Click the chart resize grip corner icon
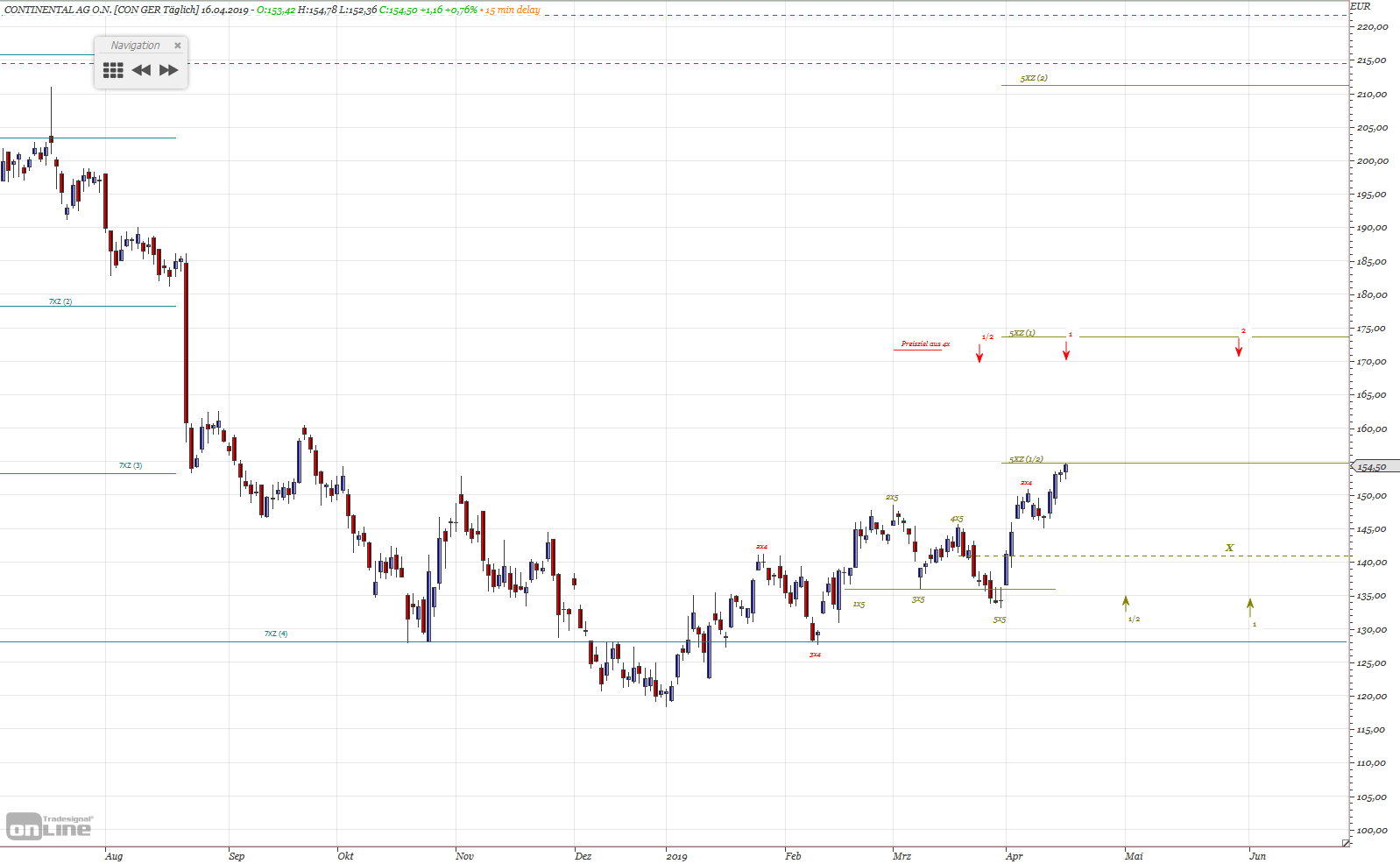The height and width of the screenshot is (864, 1400). click(x=1346, y=843)
